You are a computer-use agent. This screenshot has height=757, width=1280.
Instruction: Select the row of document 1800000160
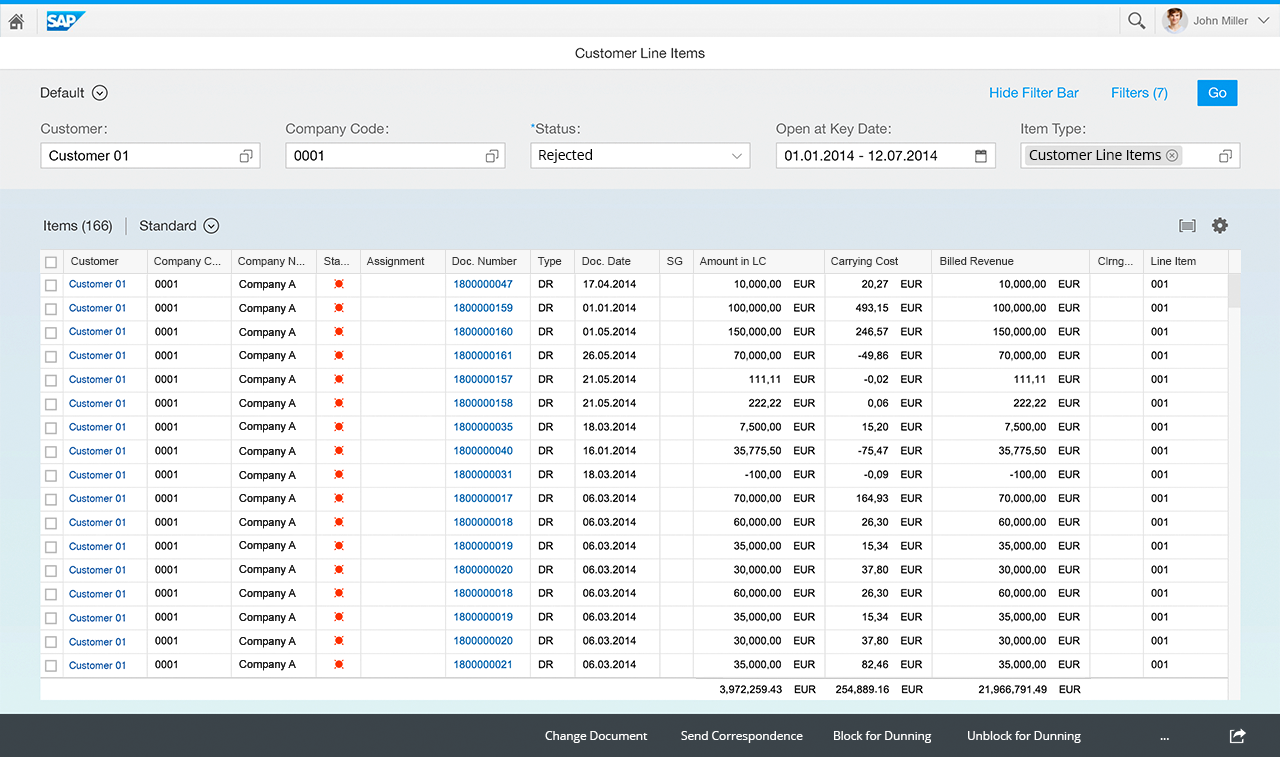51,332
